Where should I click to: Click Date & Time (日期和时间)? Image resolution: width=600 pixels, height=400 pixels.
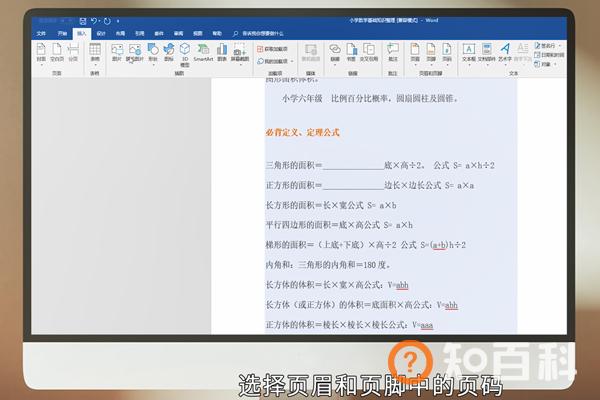coord(549,55)
